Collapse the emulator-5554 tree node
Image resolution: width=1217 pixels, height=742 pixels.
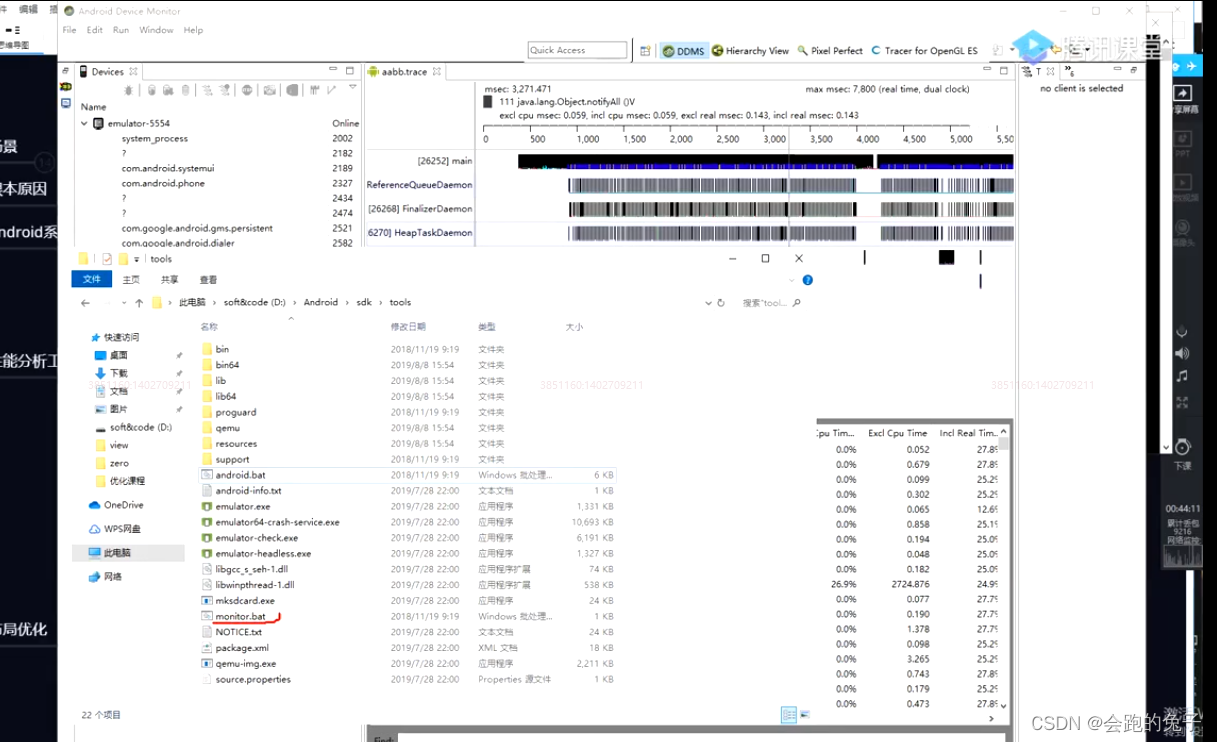click(84, 123)
